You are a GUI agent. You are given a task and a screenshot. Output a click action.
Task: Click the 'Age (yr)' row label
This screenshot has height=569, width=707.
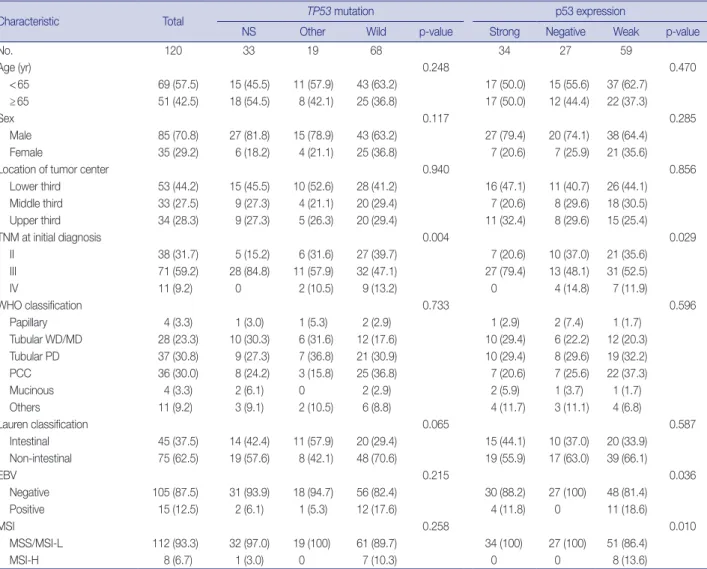tap(15, 68)
